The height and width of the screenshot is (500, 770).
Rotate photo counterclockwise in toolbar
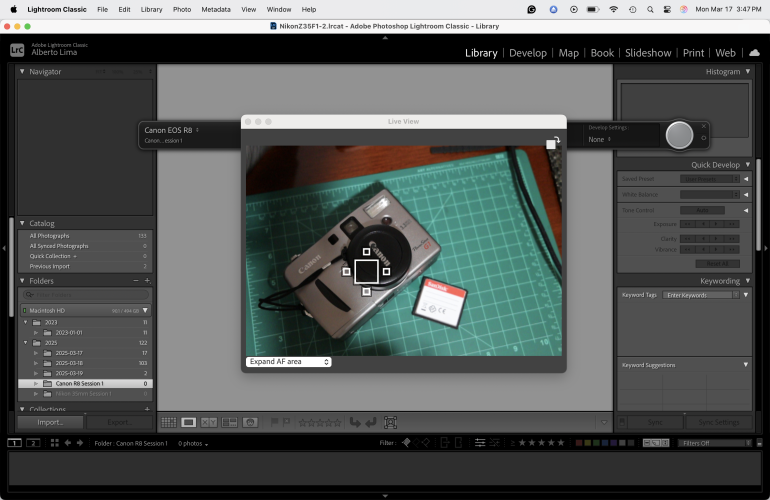click(x=355, y=422)
